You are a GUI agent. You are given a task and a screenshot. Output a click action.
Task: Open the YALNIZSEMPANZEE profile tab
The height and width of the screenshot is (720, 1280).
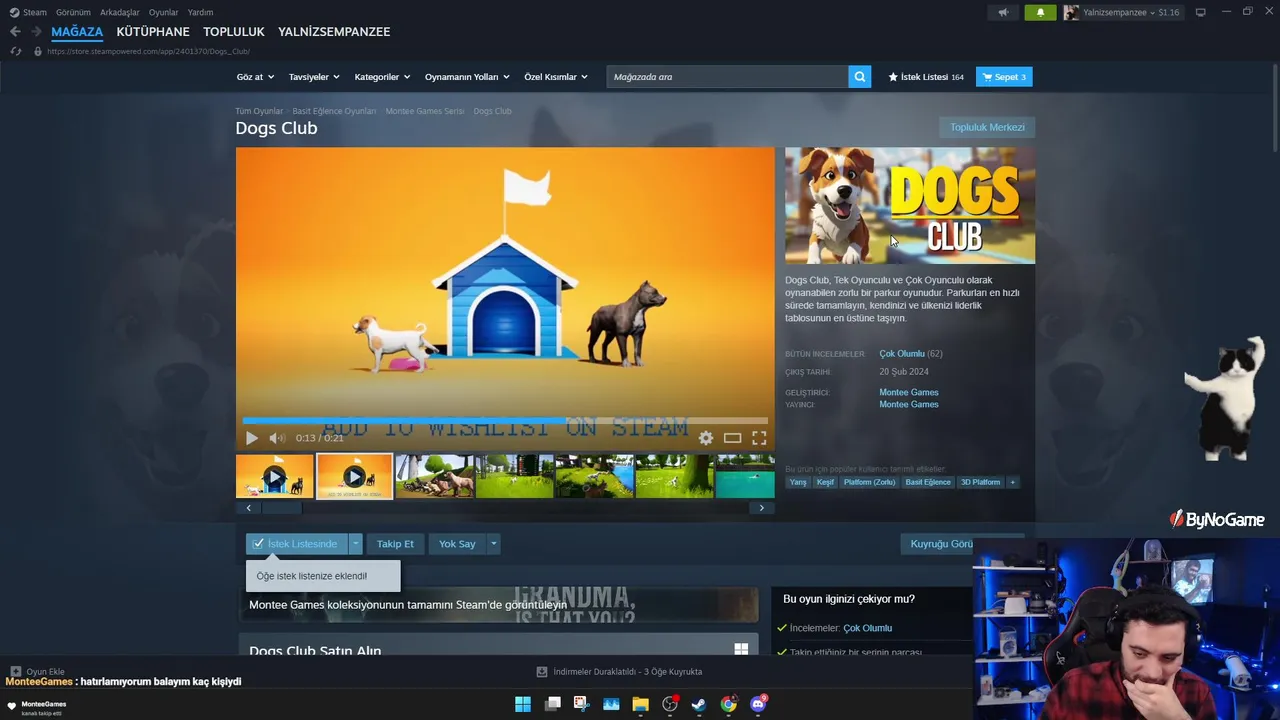(x=334, y=32)
